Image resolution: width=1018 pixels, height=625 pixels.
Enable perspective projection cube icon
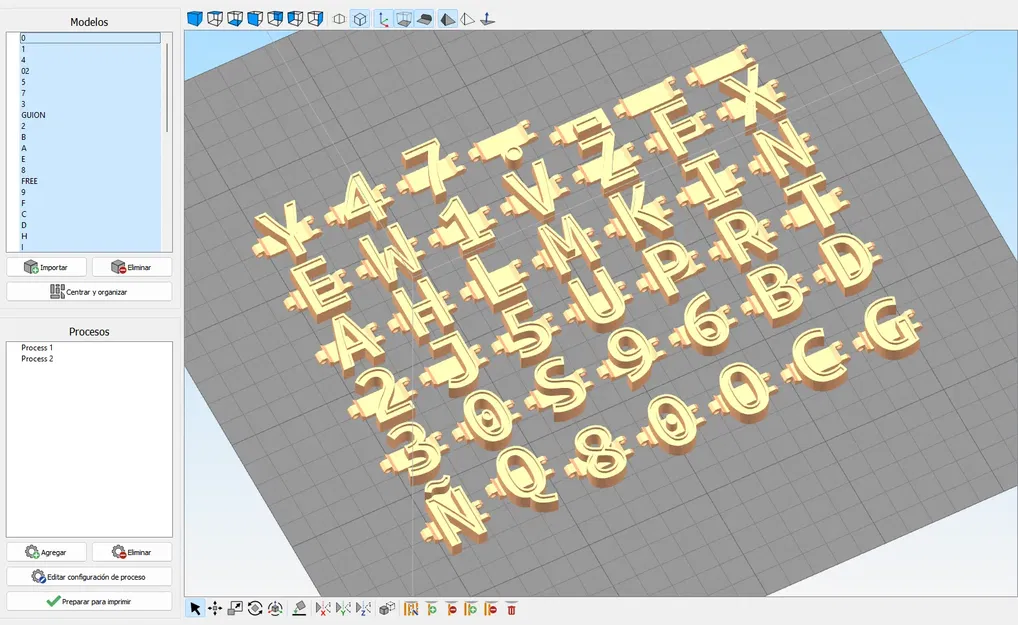[360, 19]
